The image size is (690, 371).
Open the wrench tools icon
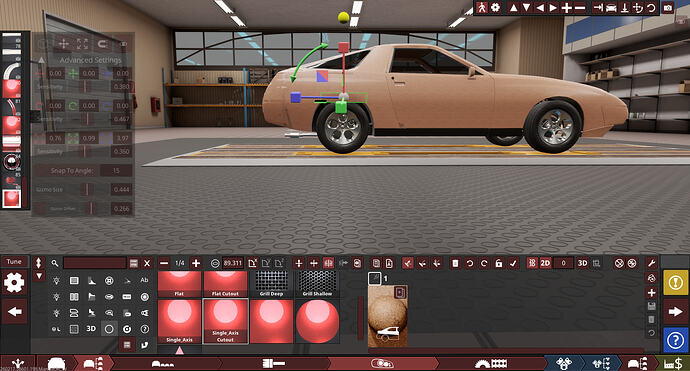(652, 263)
